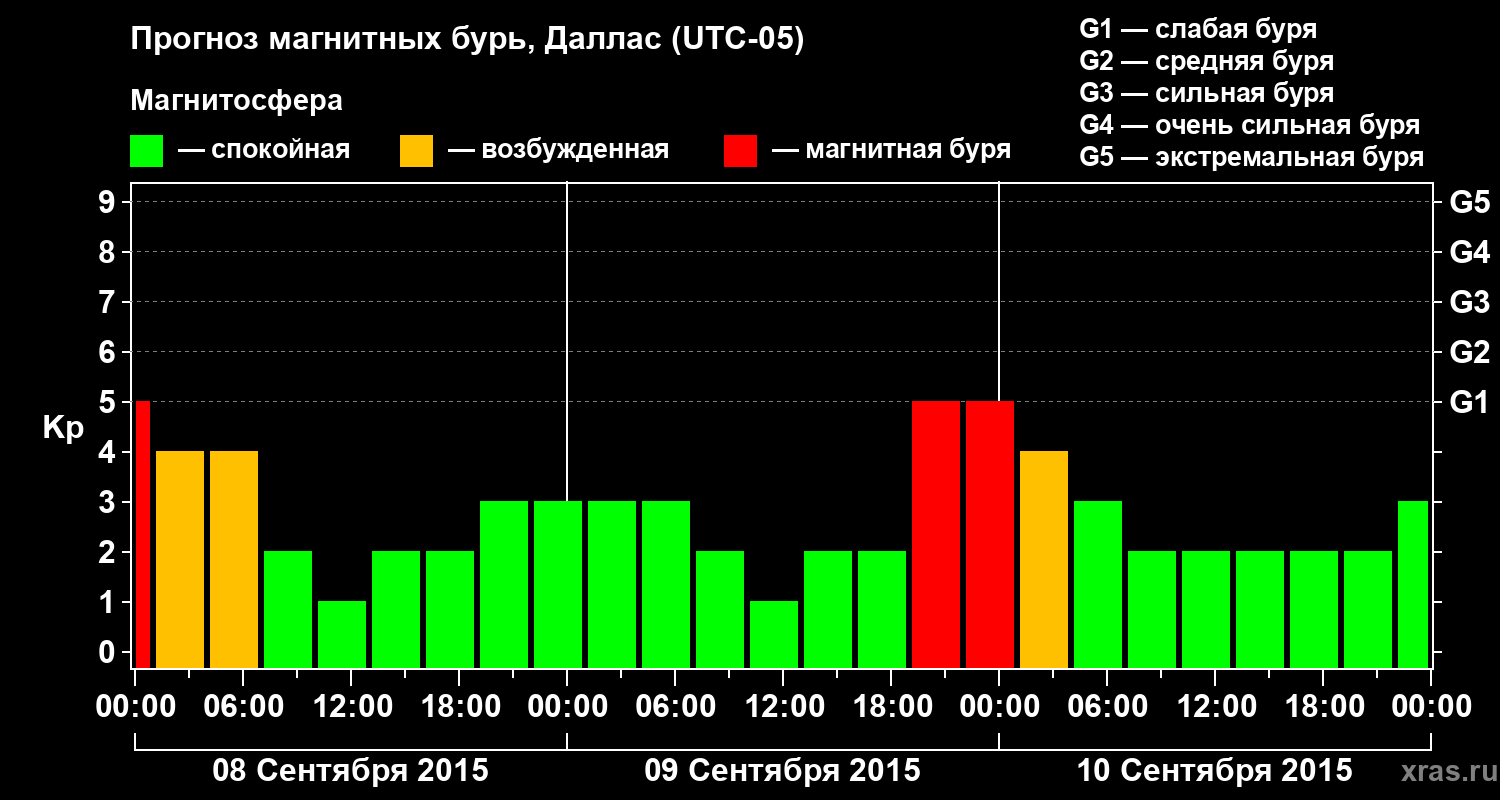Screen dimensions: 1500x800
Task: Click the 'Магнитосфера' heading
Action: pyautogui.click(x=236, y=101)
